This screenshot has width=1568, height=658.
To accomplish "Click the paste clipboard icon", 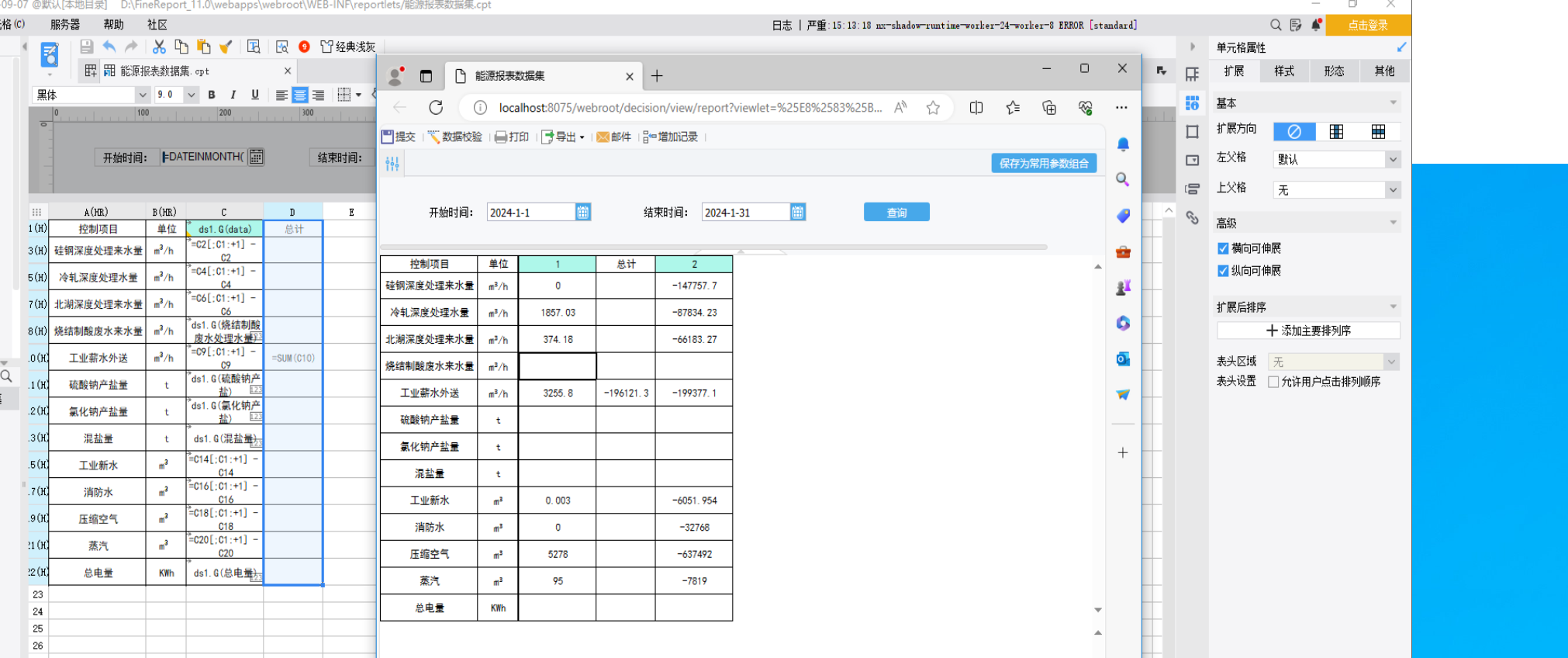I will click(203, 47).
